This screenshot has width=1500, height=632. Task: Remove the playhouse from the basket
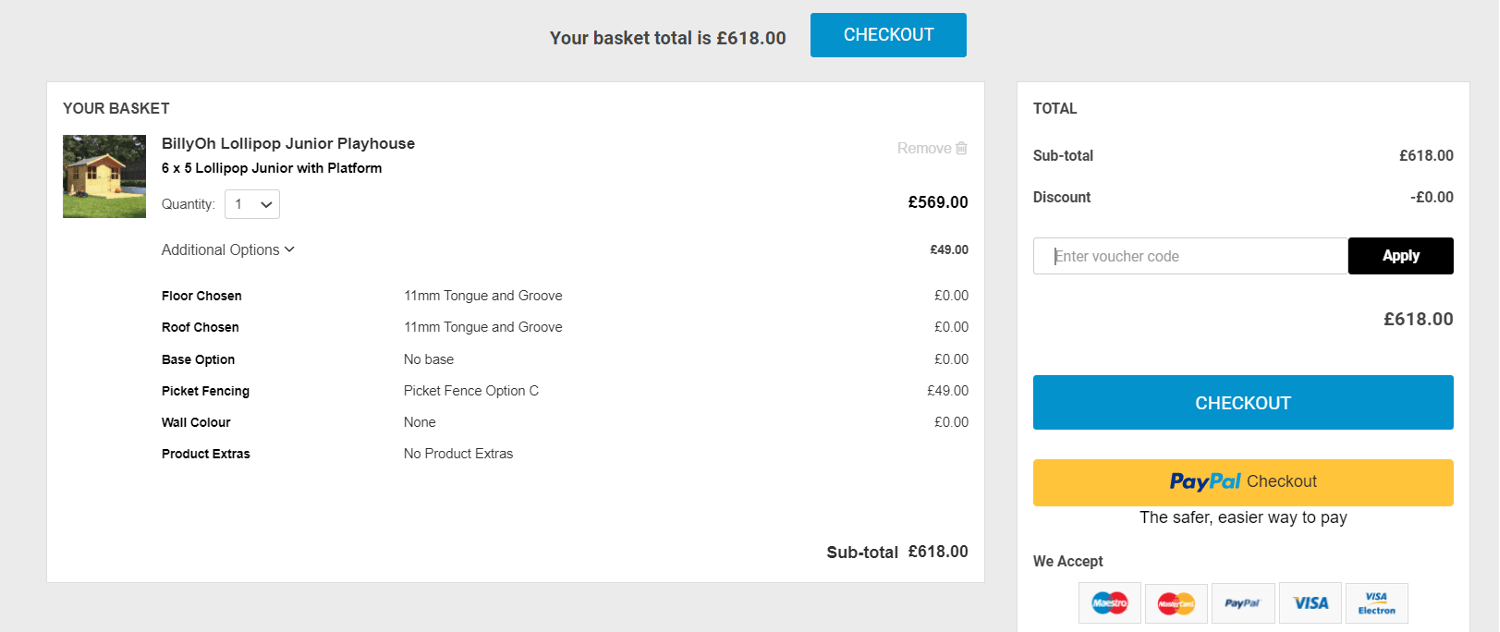(x=924, y=148)
